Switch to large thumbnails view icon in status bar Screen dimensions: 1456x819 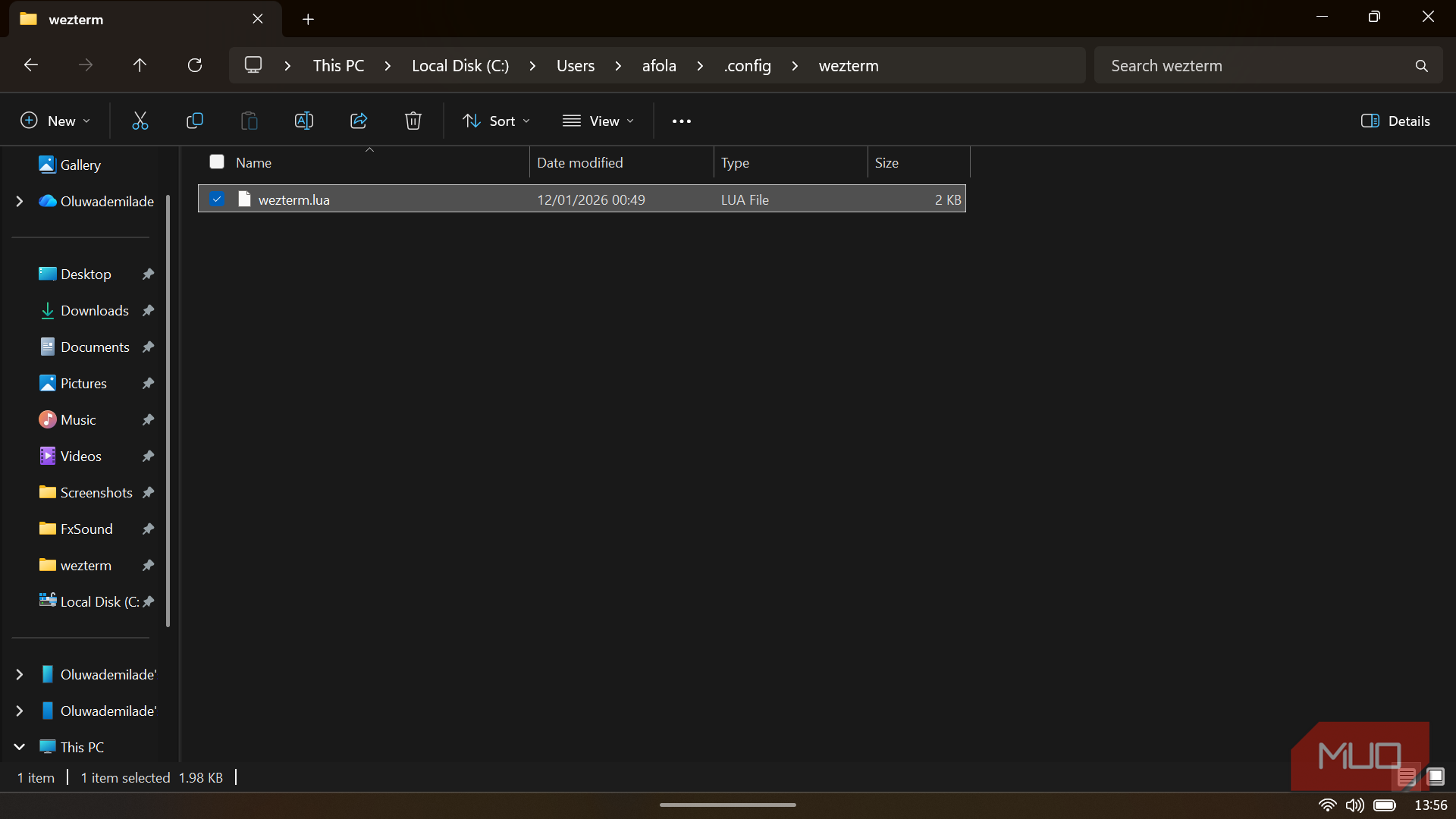coord(1436,777)
